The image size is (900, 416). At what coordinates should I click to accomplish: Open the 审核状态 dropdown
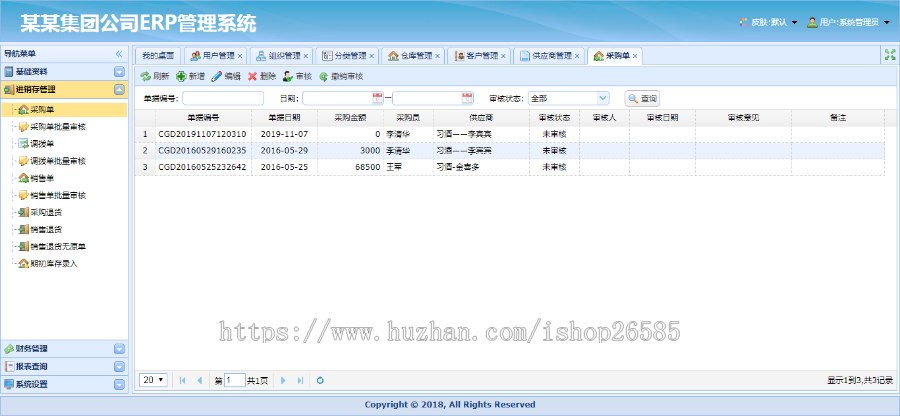(603, 98)
